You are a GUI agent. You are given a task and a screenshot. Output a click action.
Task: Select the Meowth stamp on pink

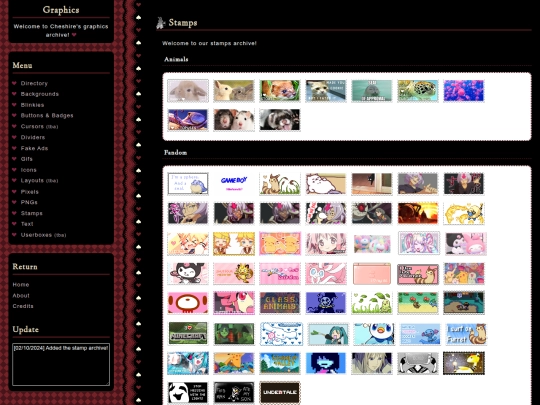[x=234, y=273]
